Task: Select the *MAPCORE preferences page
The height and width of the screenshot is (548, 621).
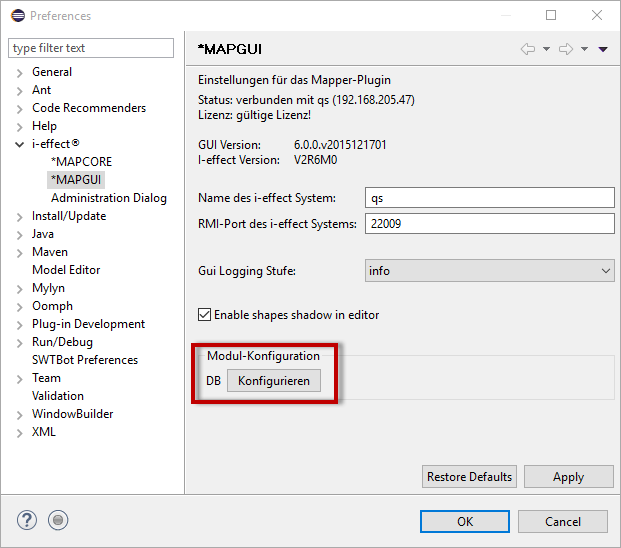Action: point(81,162)
